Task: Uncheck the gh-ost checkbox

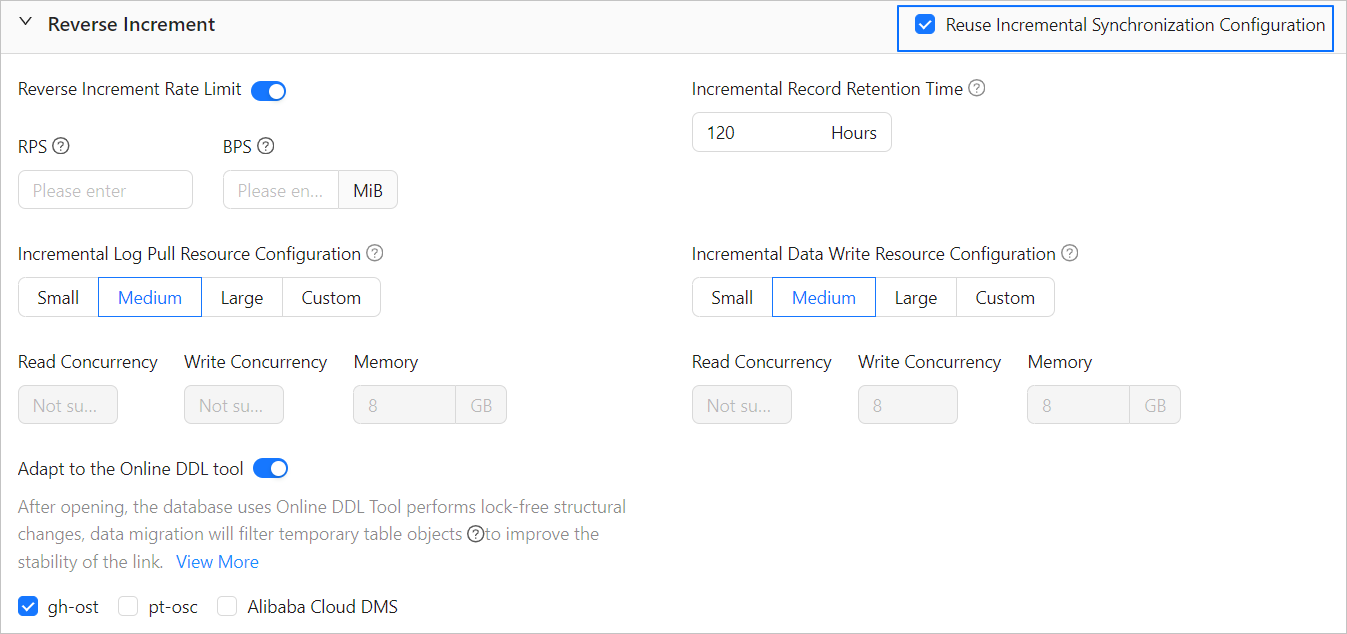Action: [x=28, y=606]
